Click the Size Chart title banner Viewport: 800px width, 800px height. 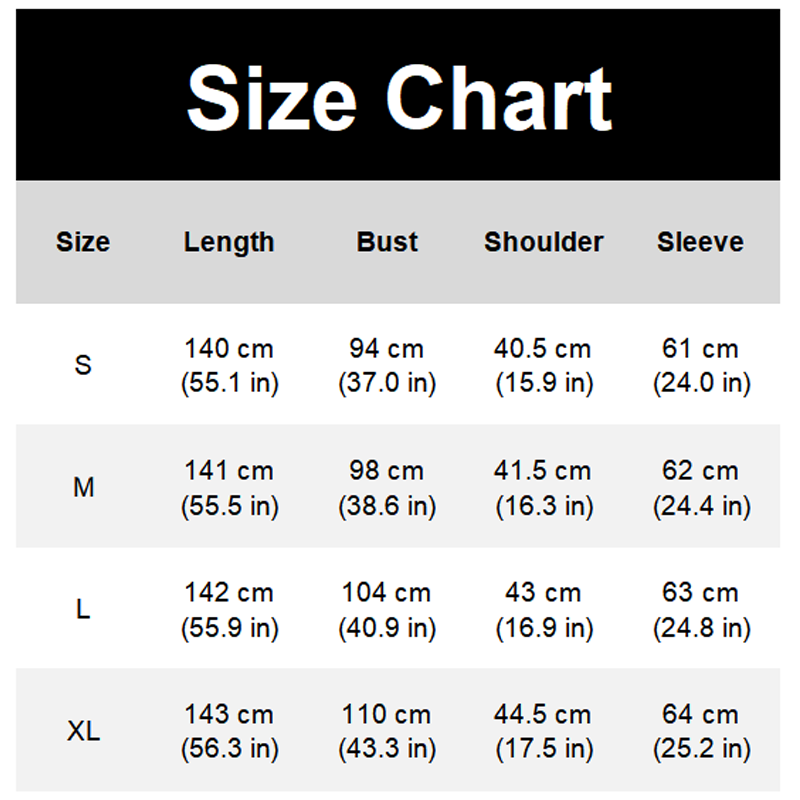[x=398, y=94]
